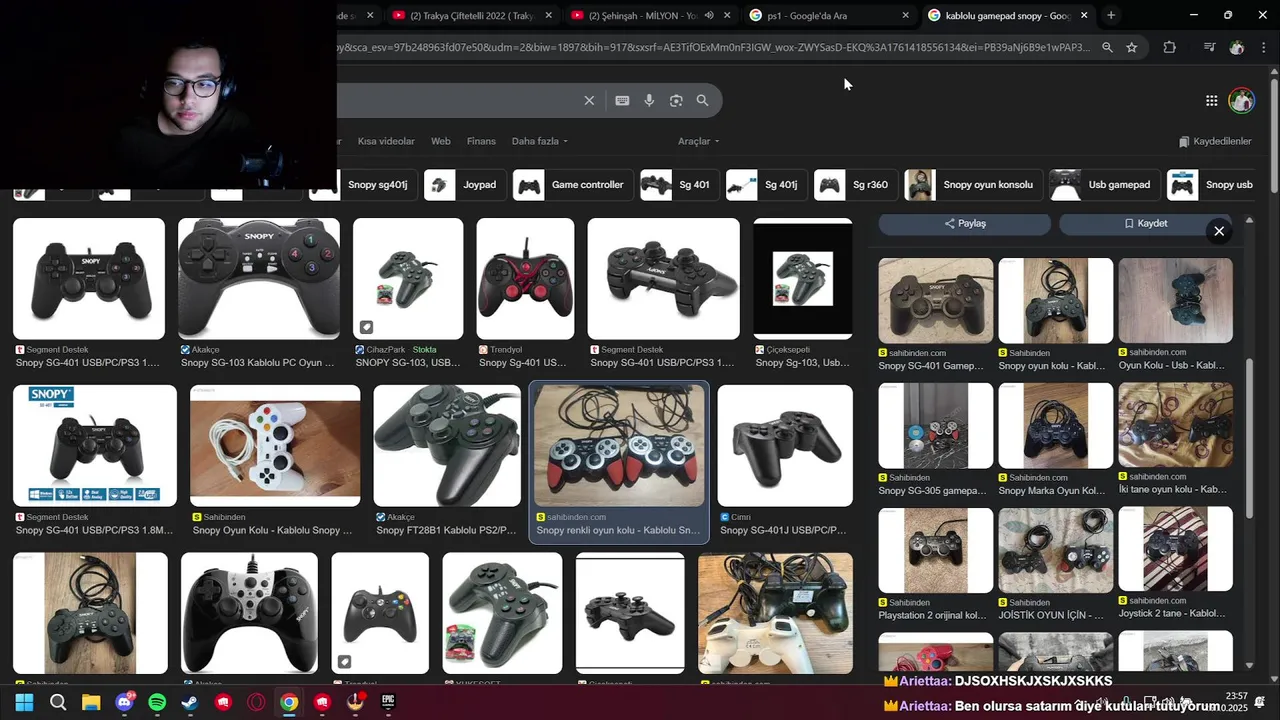The image size is (1280, 720).
Task: Submit search with magnifier icon
Action: (702, 100)
